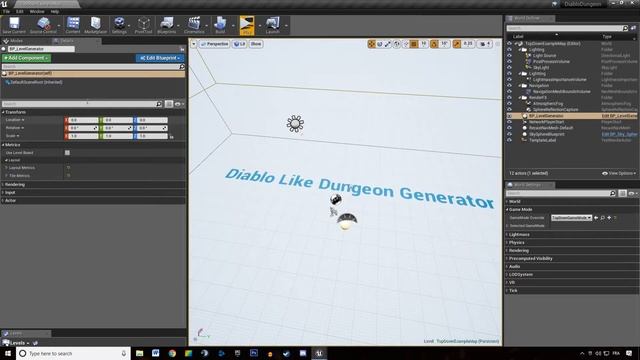Click the Edit BP_LevelGenerator link in outliner
Viewport: 640px width, 360px height.
point(619,116)
